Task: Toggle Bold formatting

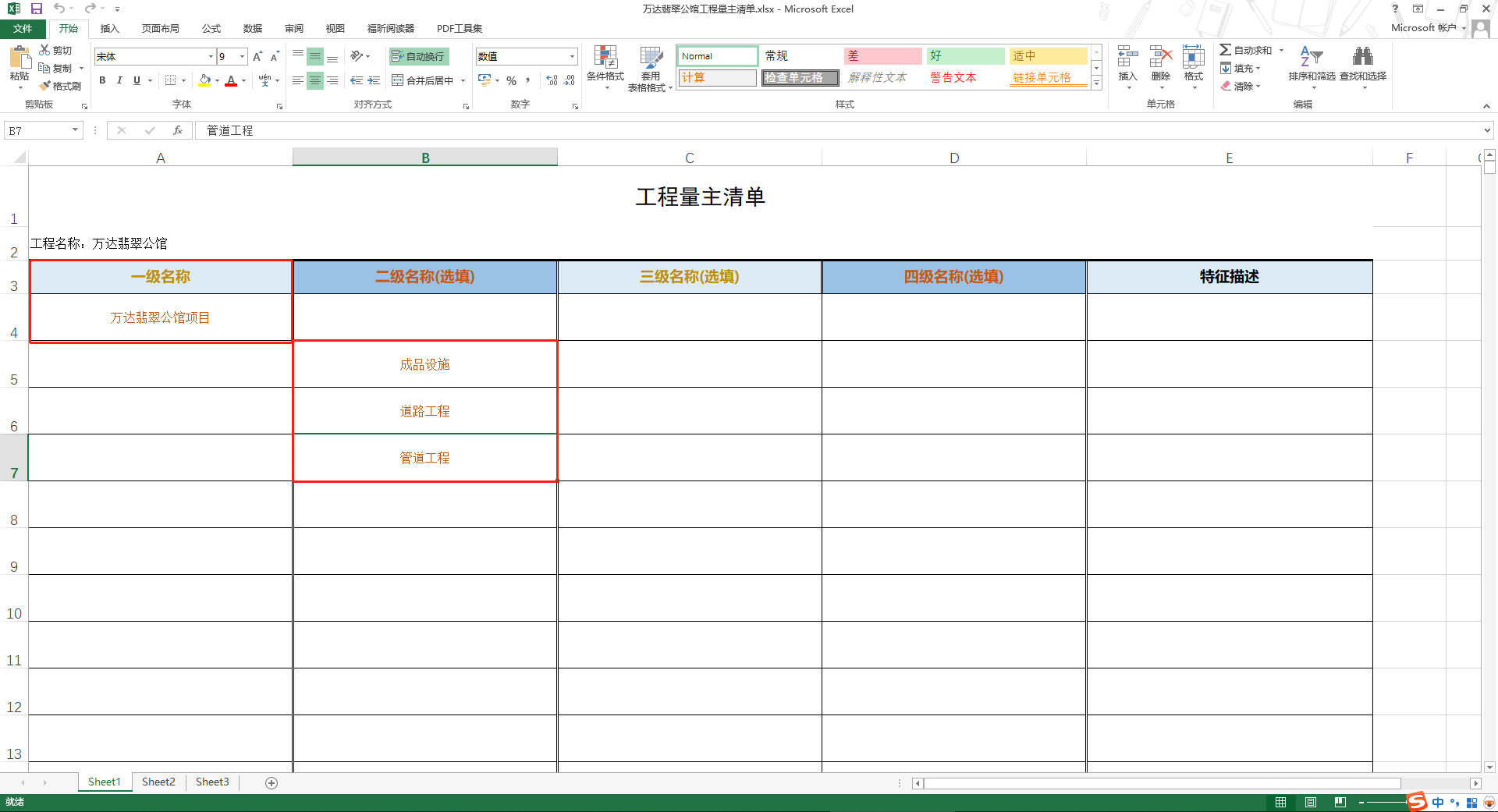Action: (x=102, y=80)
